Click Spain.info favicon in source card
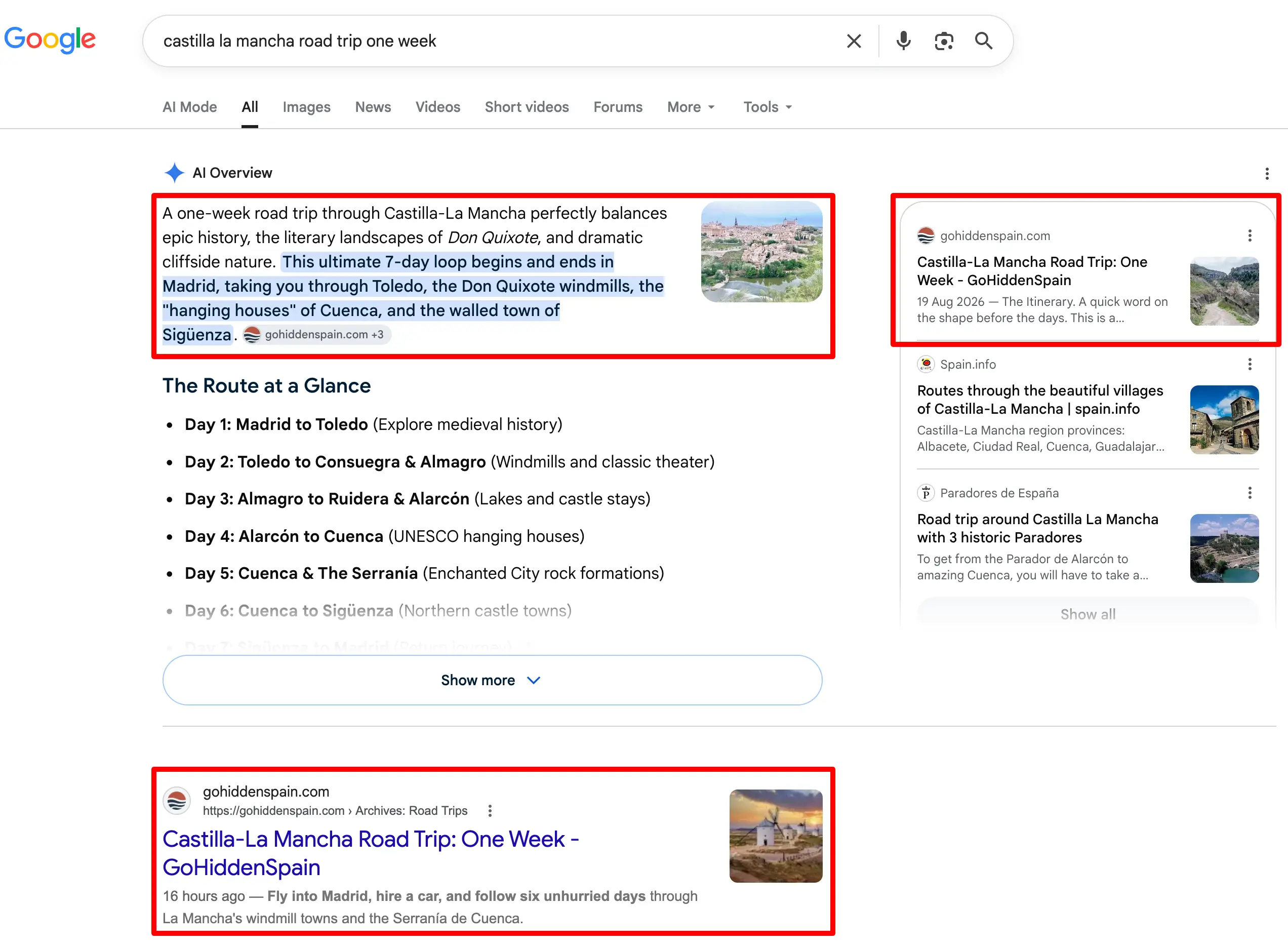The height and width of the screenshot is (946, 1288). coord(925,364)
